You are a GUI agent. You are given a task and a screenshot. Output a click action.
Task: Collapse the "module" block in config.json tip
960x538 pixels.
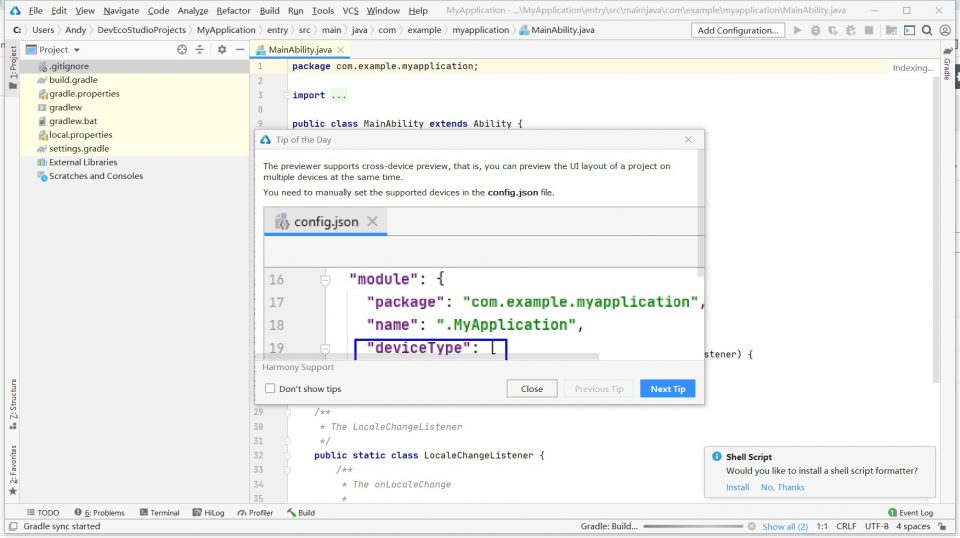point(325,280)
